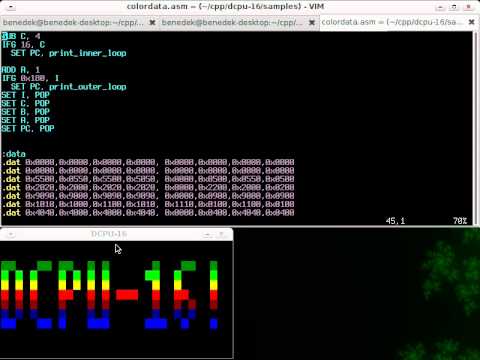
Task: Click the cursor position '45,1' in status line
Action: 395,221
